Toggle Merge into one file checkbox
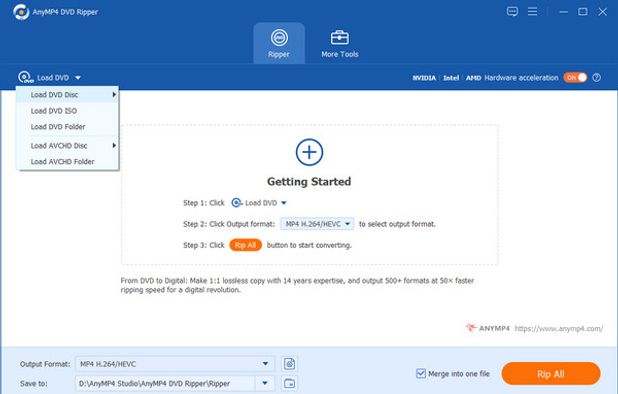 pyautogui.click(x=421, y=373)
